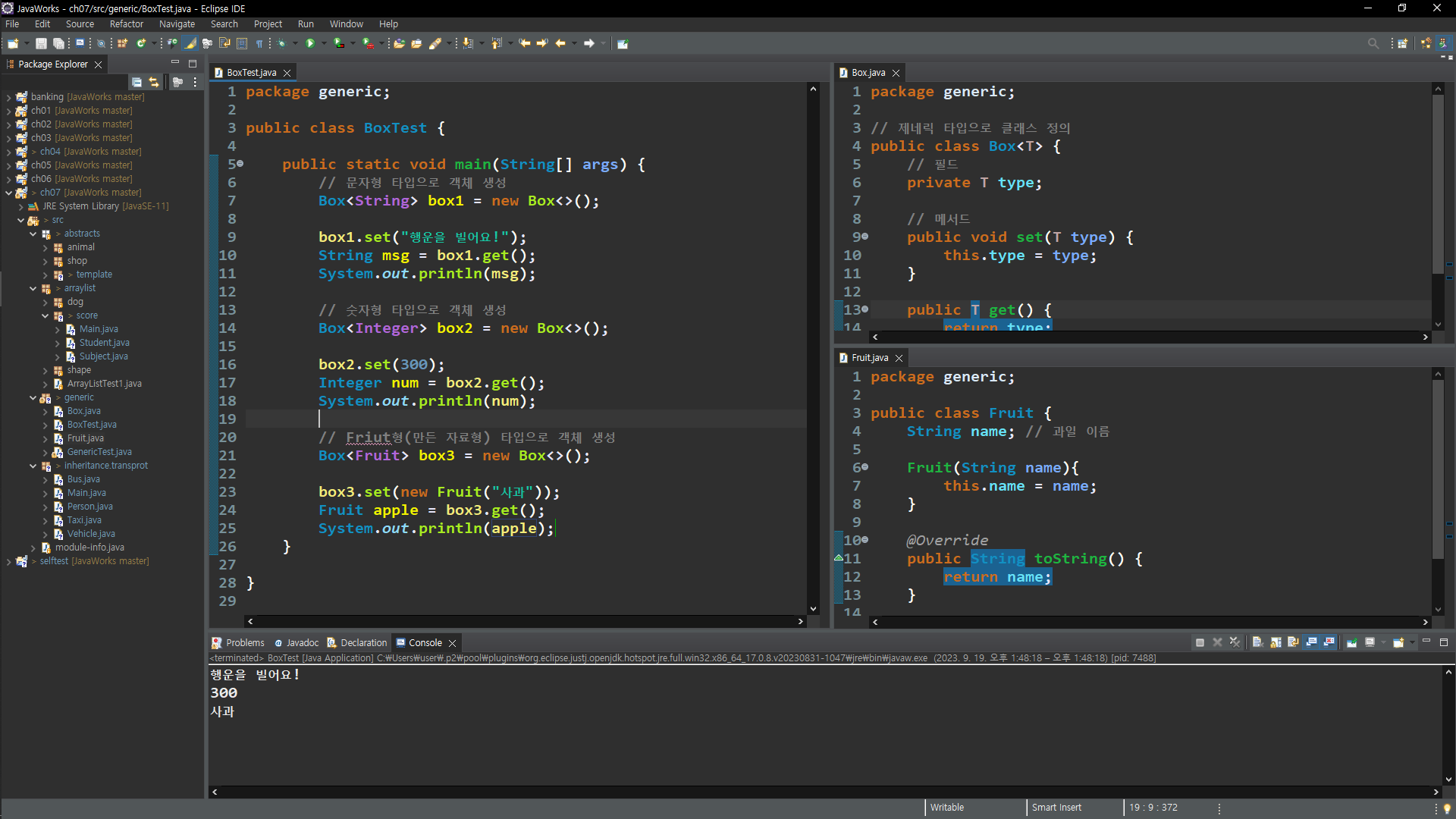Open the Refactor menu
The height and width of the screenshot is (819, 1456).
(x=126, y=24)
